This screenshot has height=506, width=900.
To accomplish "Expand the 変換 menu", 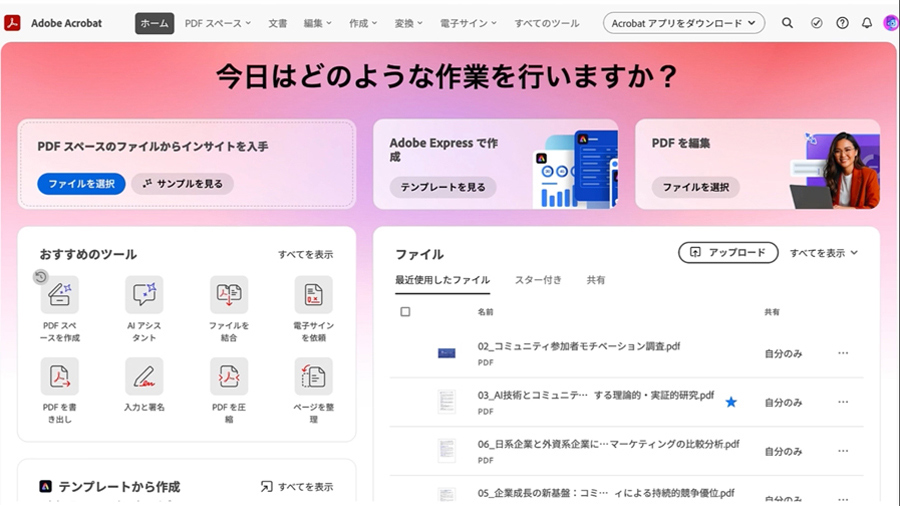I will [x=408, y=23].
